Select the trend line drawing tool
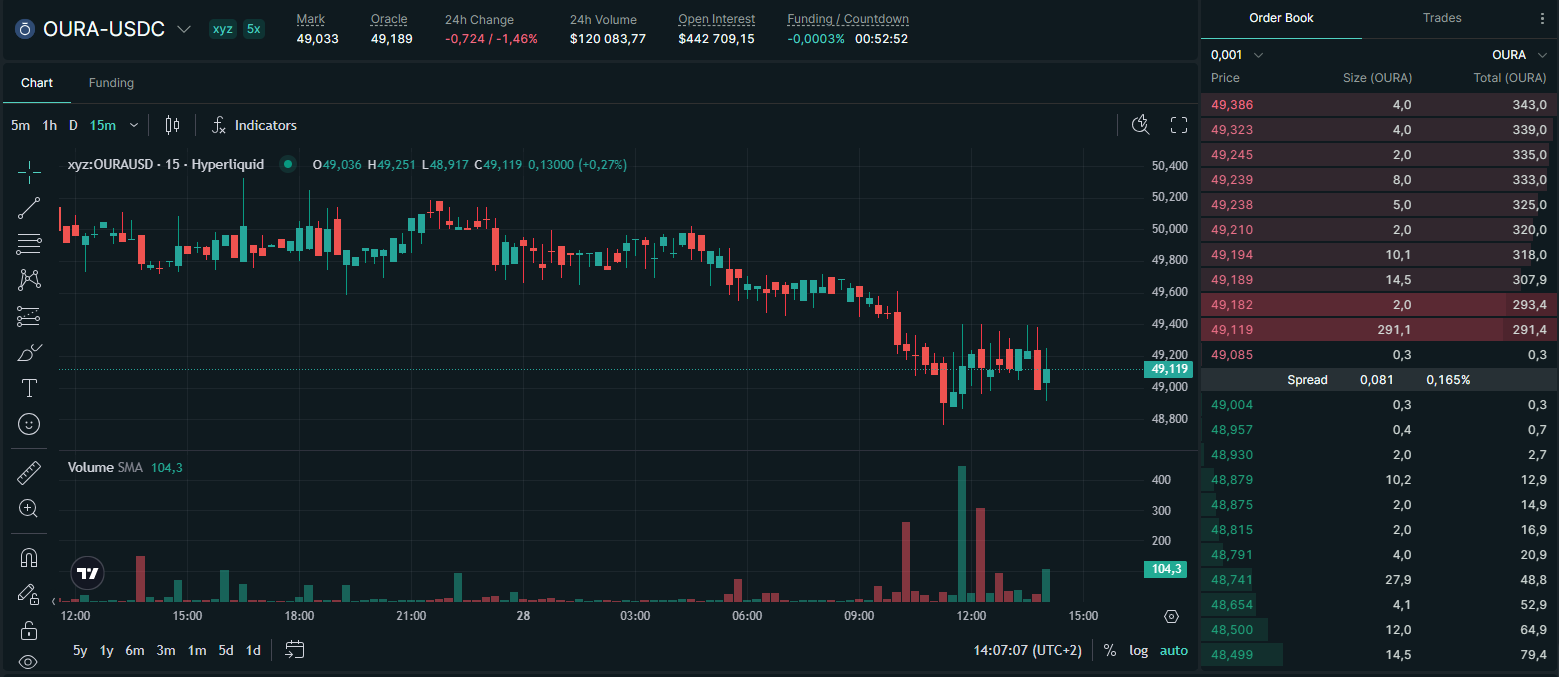 point(29,208)
